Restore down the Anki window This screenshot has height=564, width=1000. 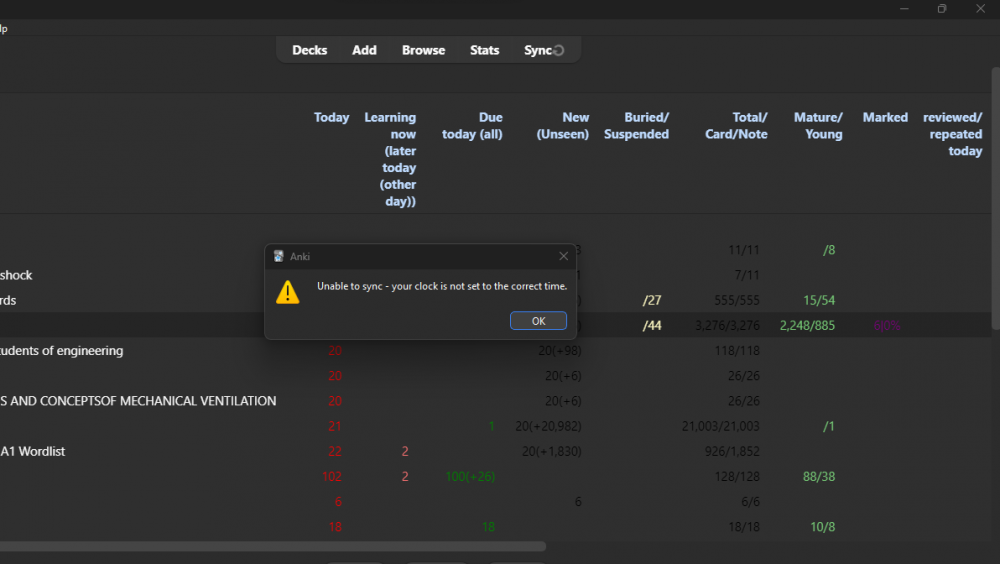pos(941,9)
